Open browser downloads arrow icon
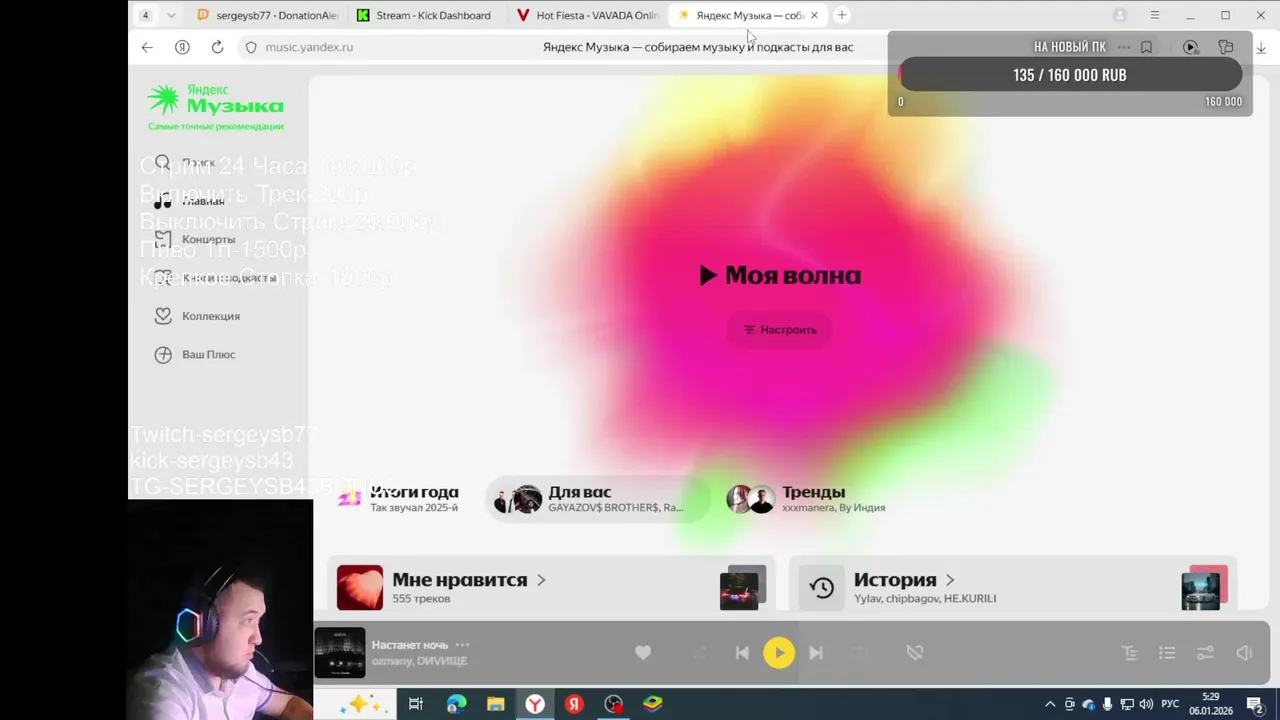This screenshot has height=720, width=1280. click(1261, 47)
